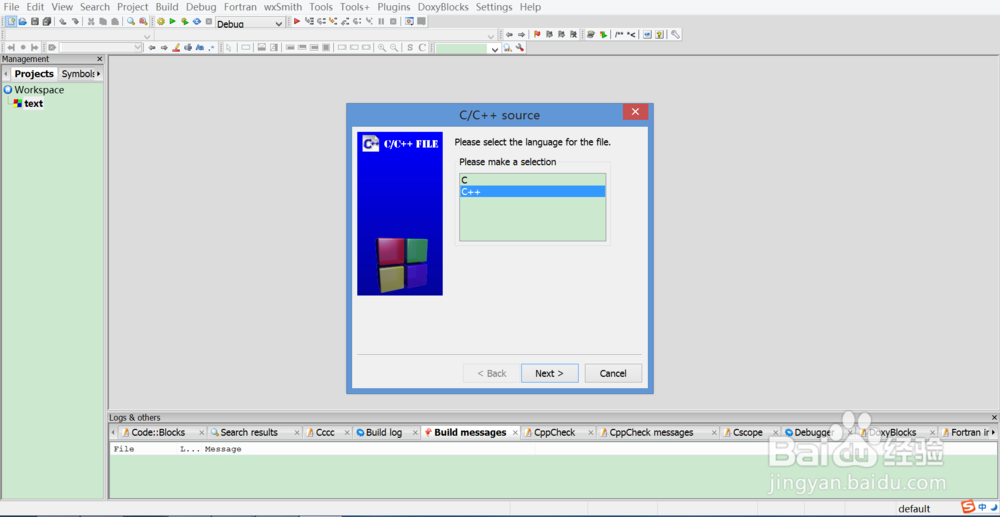Switch to the CppCheck messages tab
Viewport: 1000px width, 517px height.
pyautogui.click(x=651, y=432)
